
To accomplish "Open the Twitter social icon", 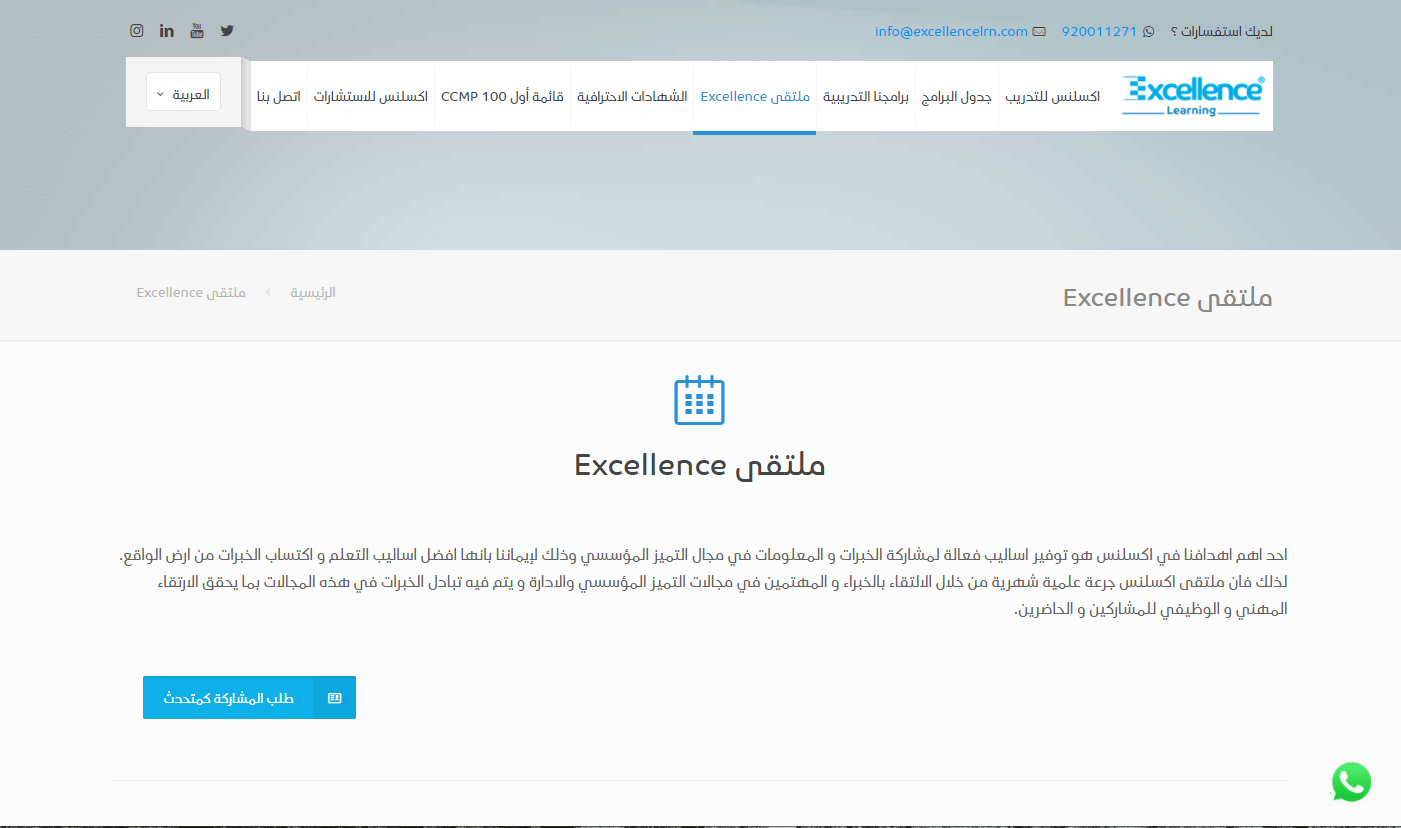I will (227, 31).
